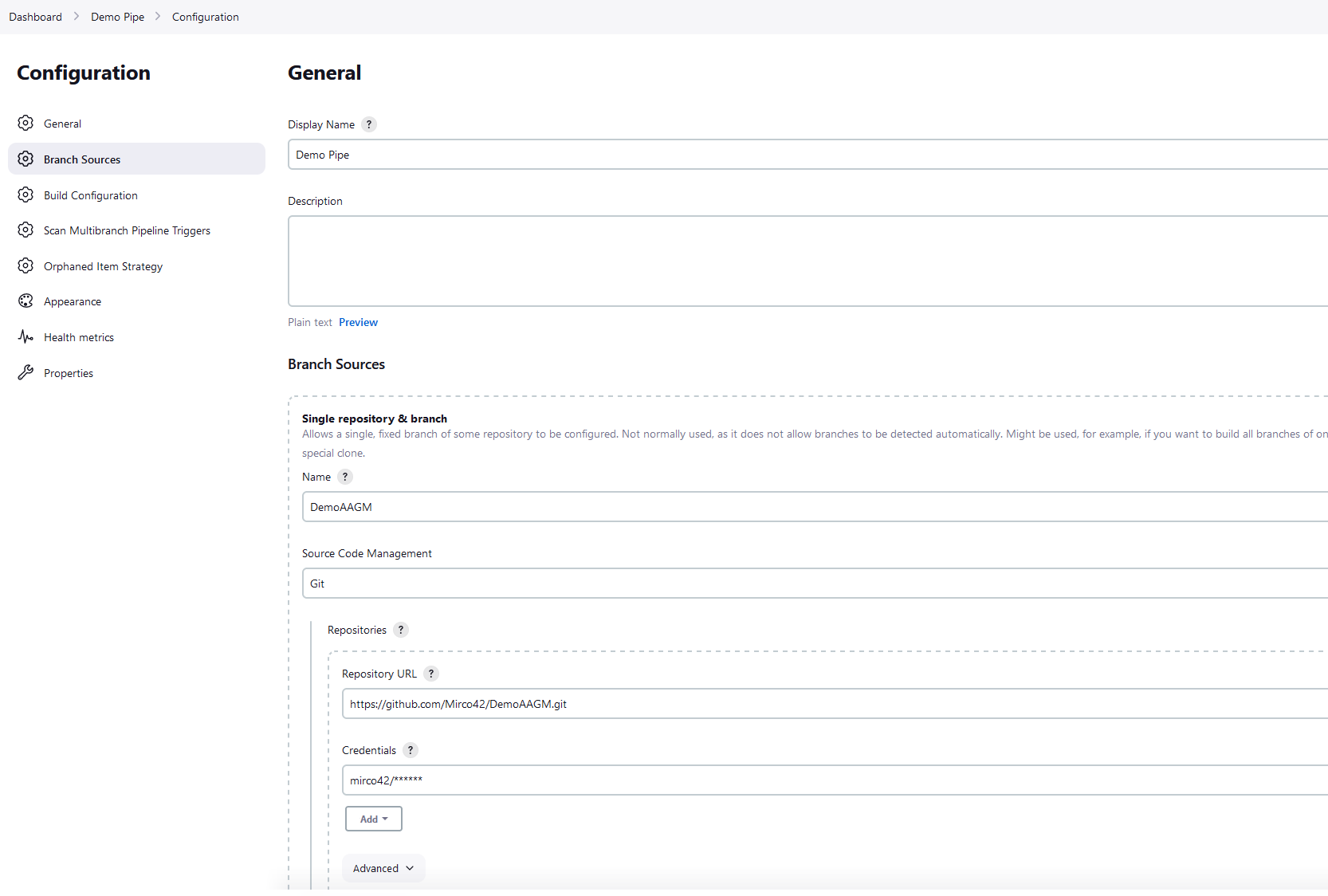Open Build Configuration section
Screen dimensions: 1328x896
pyautogui.click(x=136, y=195)
